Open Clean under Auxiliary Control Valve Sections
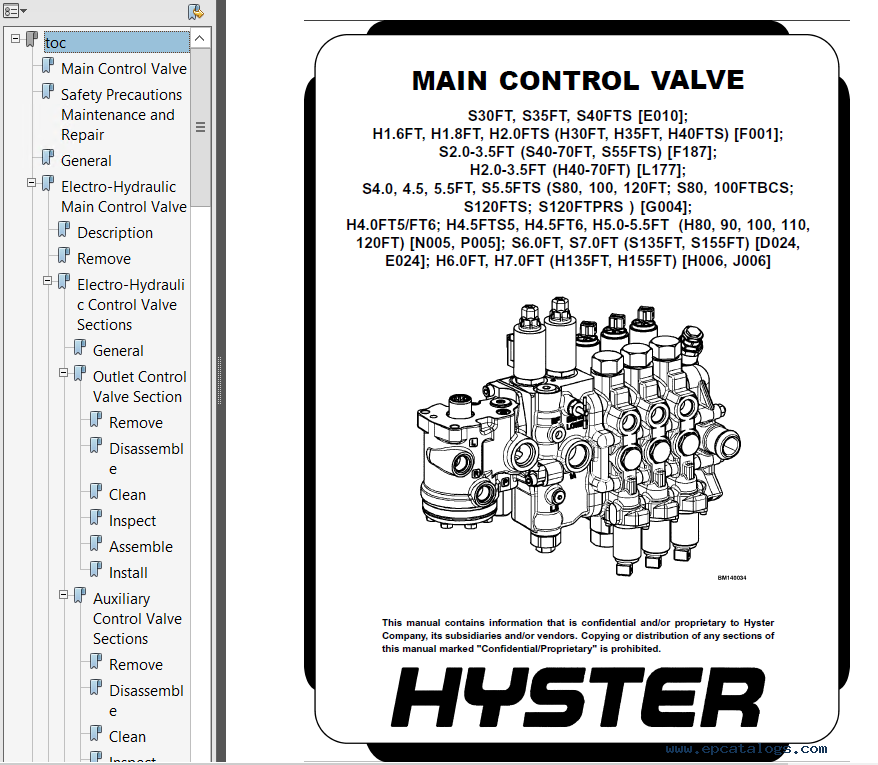 [127, 736]
